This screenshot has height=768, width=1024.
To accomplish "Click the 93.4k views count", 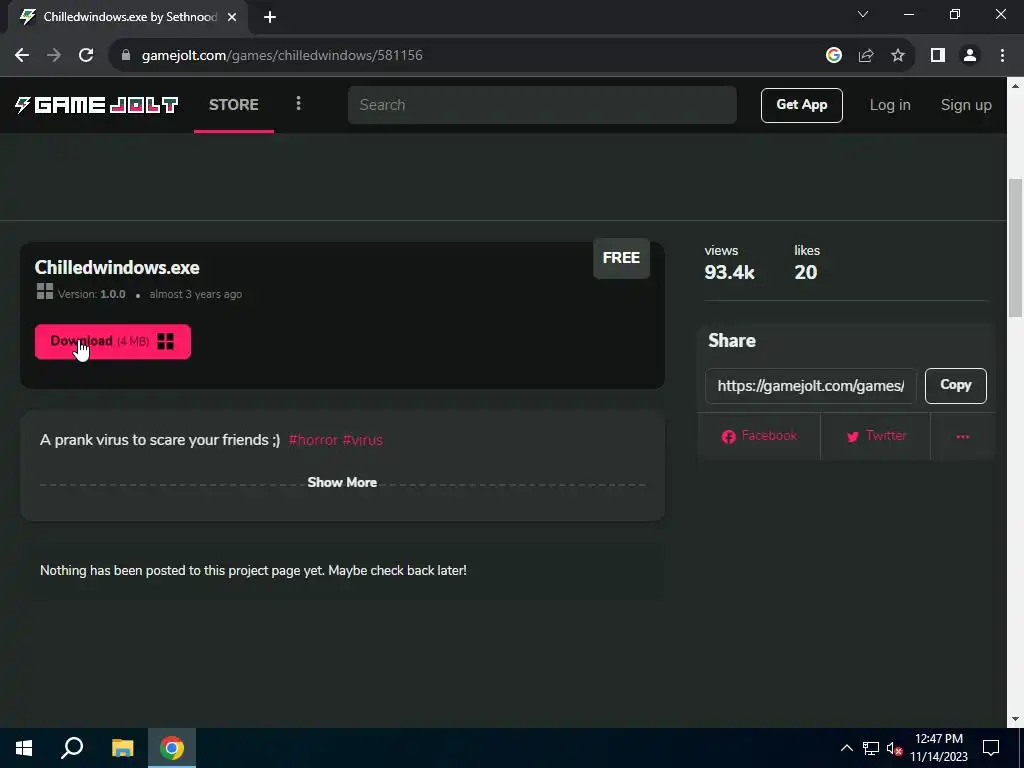I will (x=729, y=272).
